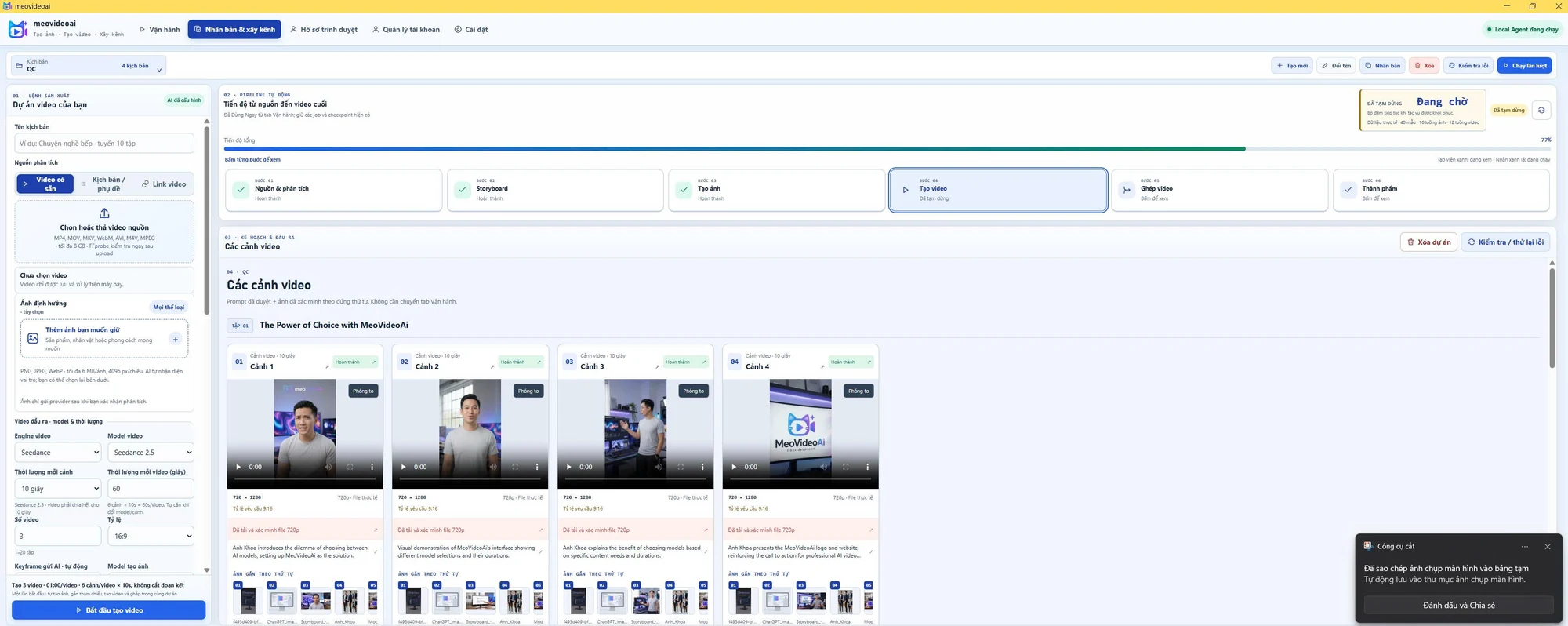Click the 'Bắt đầu tạo video' button
Viewport: 1568px width, 626px height.
point(109,610)
